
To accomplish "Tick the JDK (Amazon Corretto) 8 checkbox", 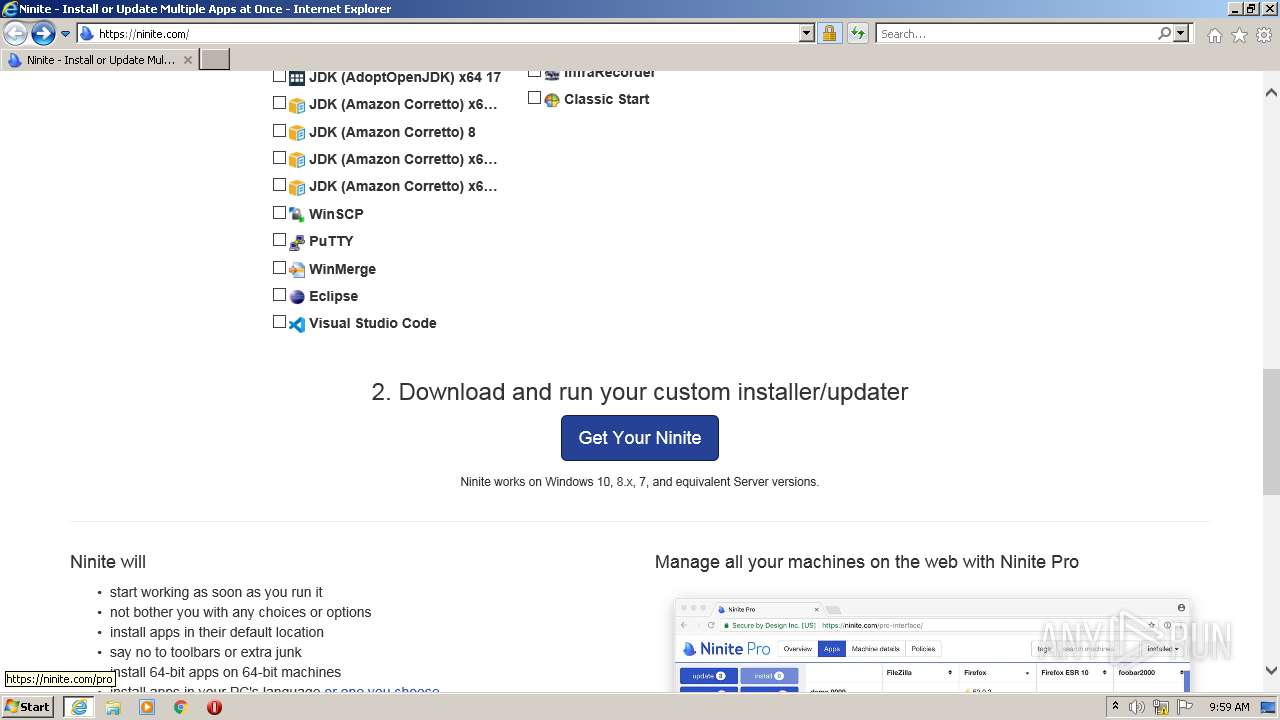I will (280, 131).
